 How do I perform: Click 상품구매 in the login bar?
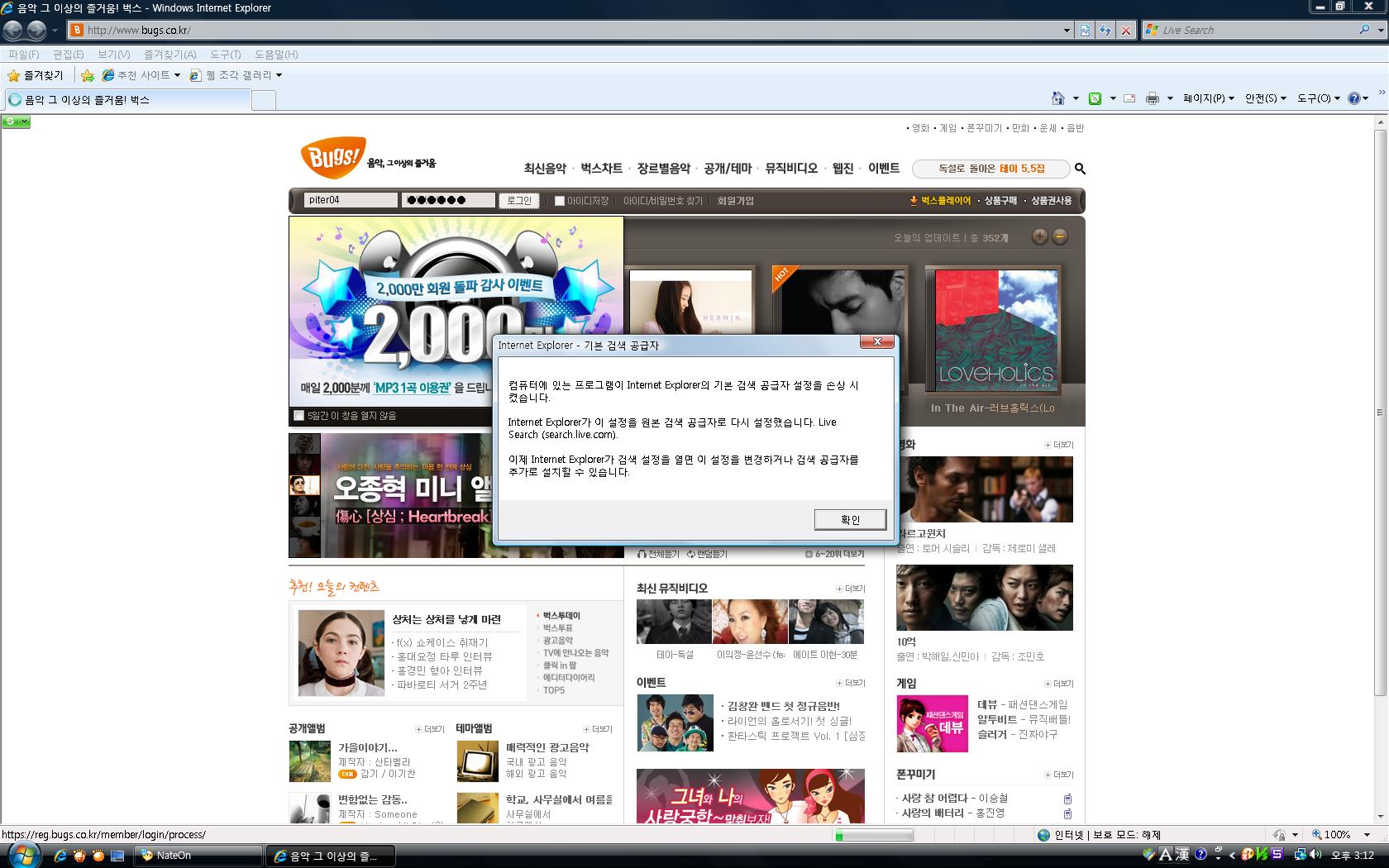point(1000,201)
